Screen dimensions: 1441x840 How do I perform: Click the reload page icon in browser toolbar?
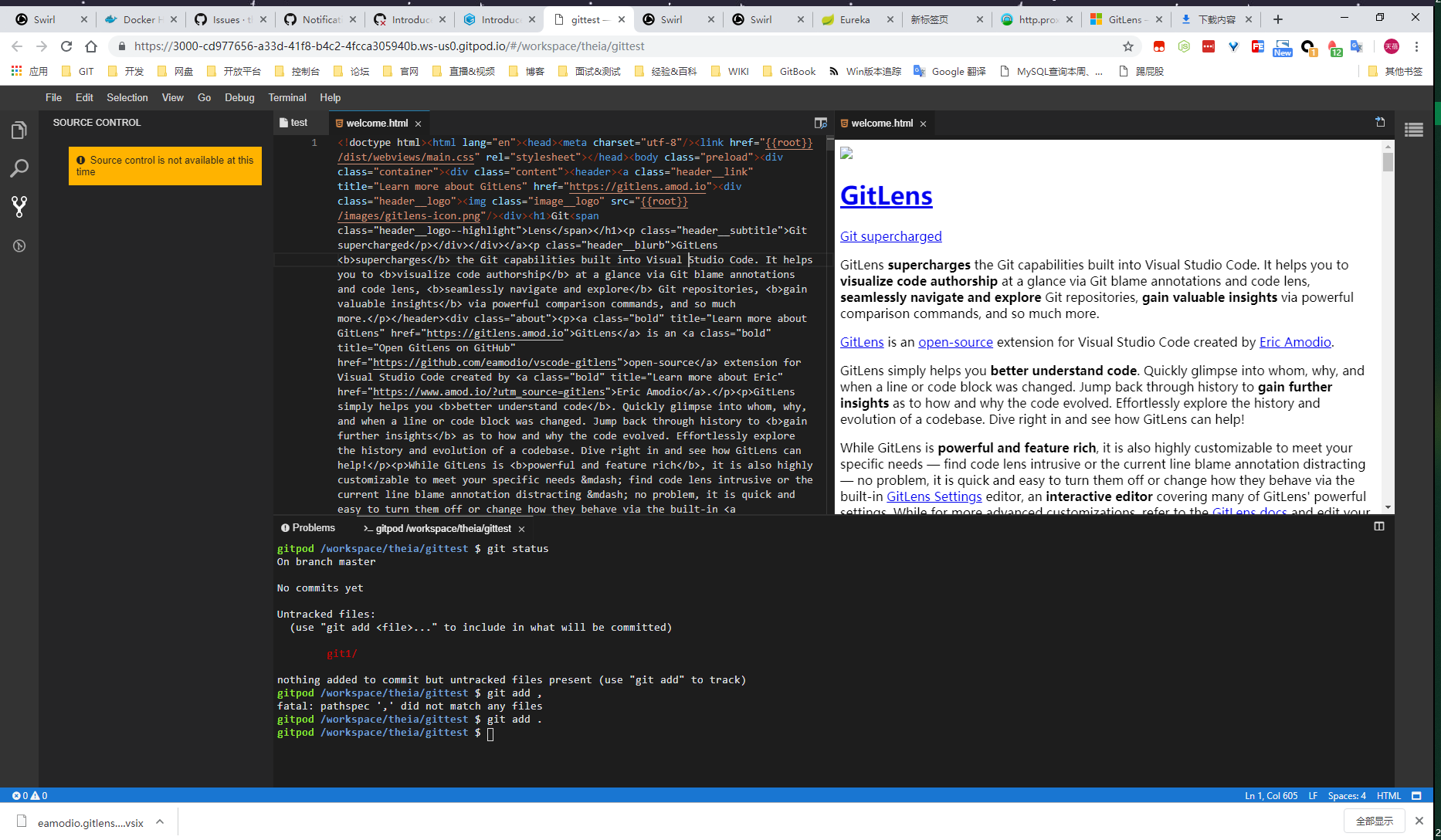click(66, 46)
